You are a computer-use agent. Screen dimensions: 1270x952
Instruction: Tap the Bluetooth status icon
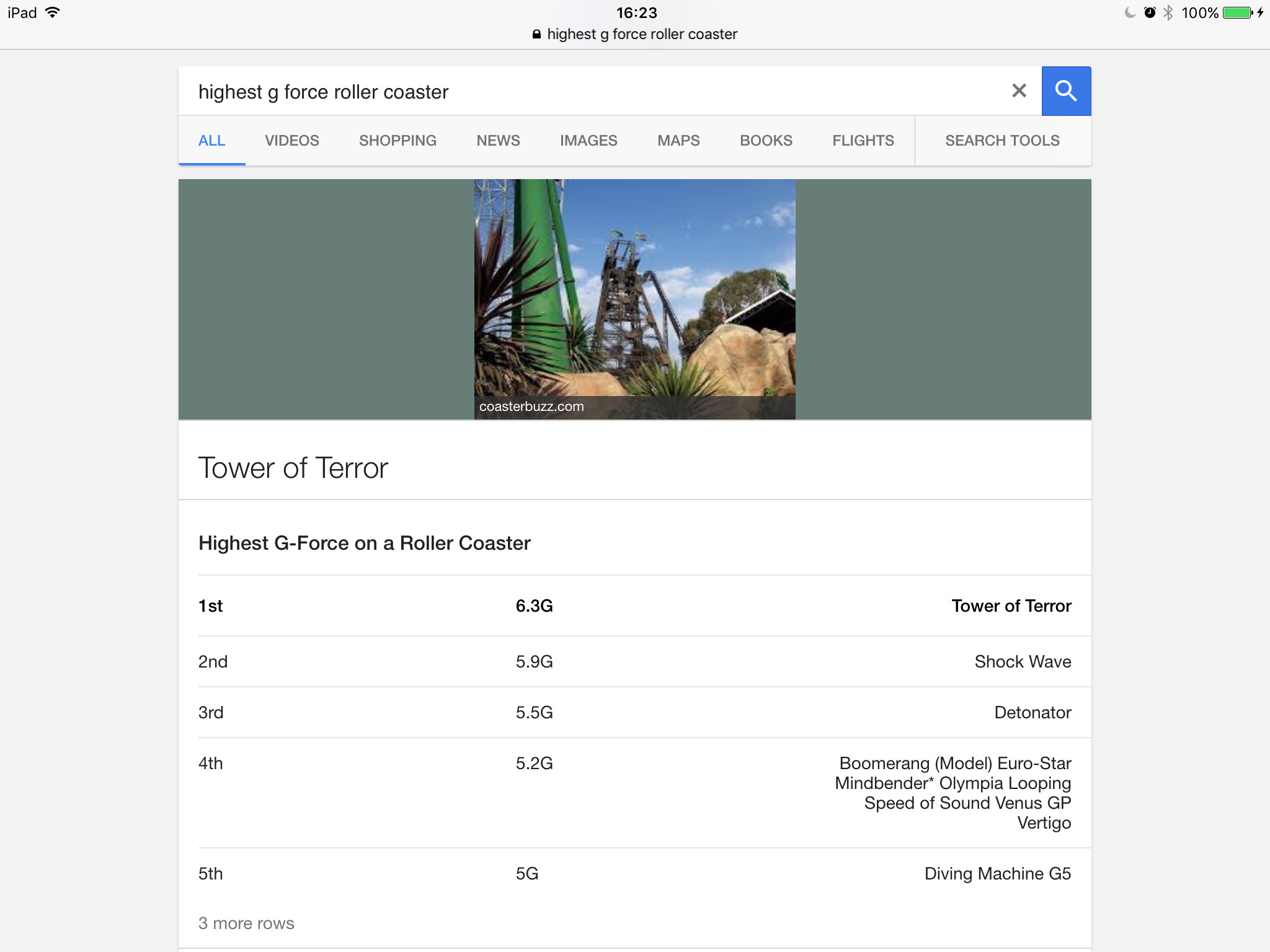pos(1168,13)
